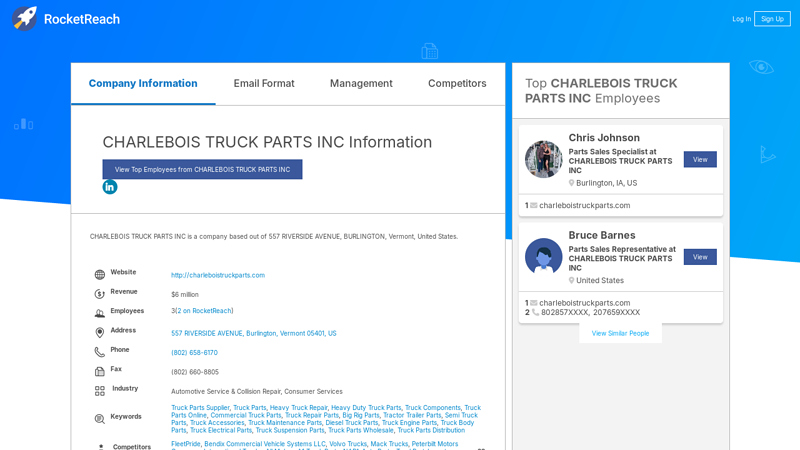The width and height of the screenshot is (800, 450).
Task: Click the Truck Accessories keyword
Action: click(217, 422)
